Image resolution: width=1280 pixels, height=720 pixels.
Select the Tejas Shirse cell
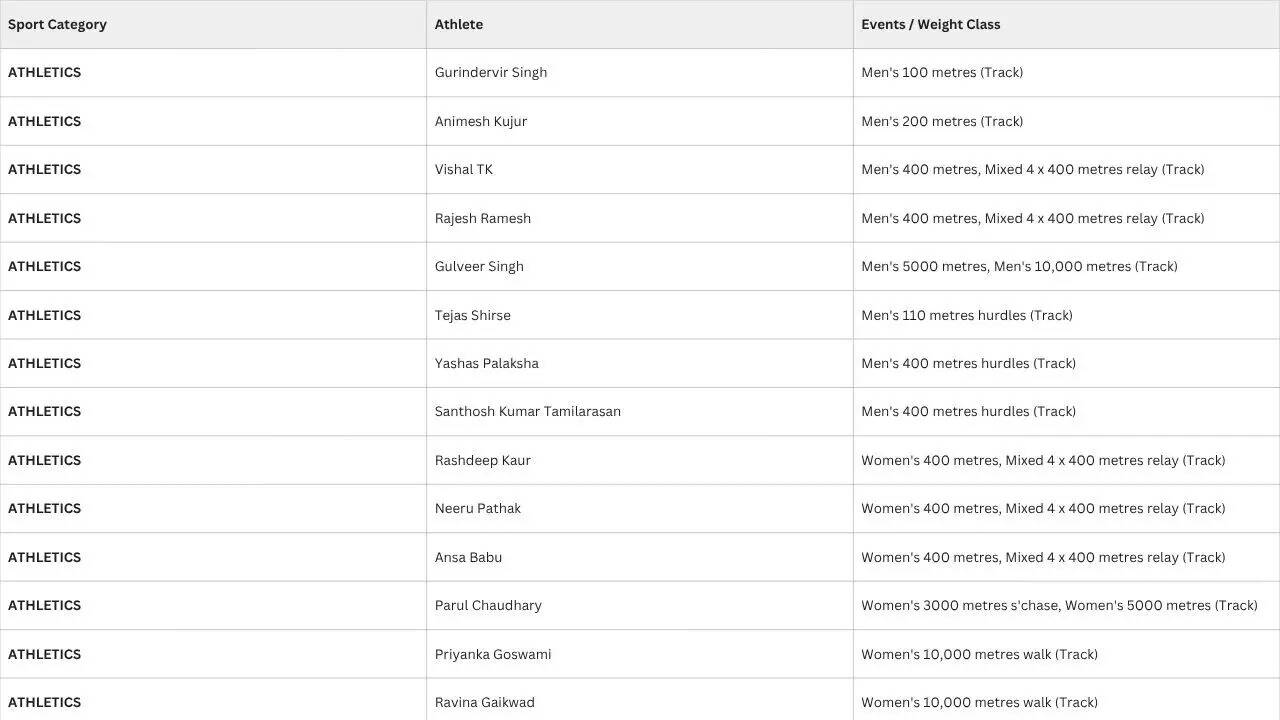click(640, 315)
